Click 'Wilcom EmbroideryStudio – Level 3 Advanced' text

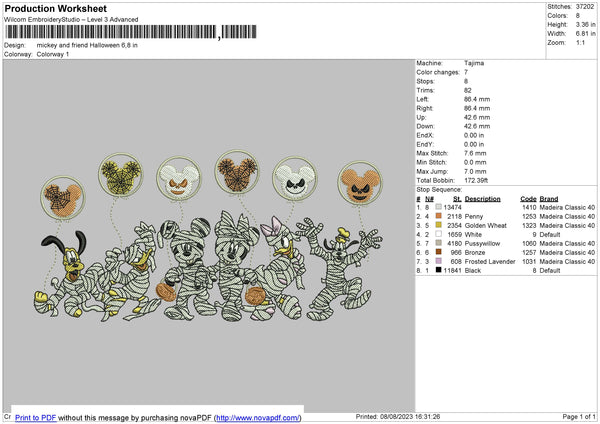pos(71,20)
